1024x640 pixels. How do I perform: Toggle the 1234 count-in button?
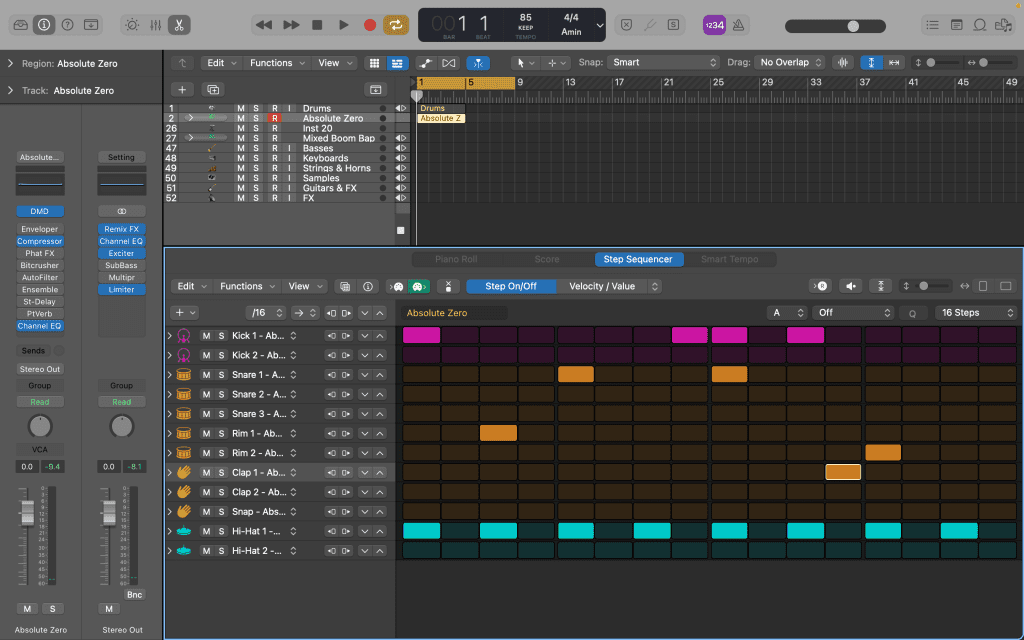(x=714, y=25)
